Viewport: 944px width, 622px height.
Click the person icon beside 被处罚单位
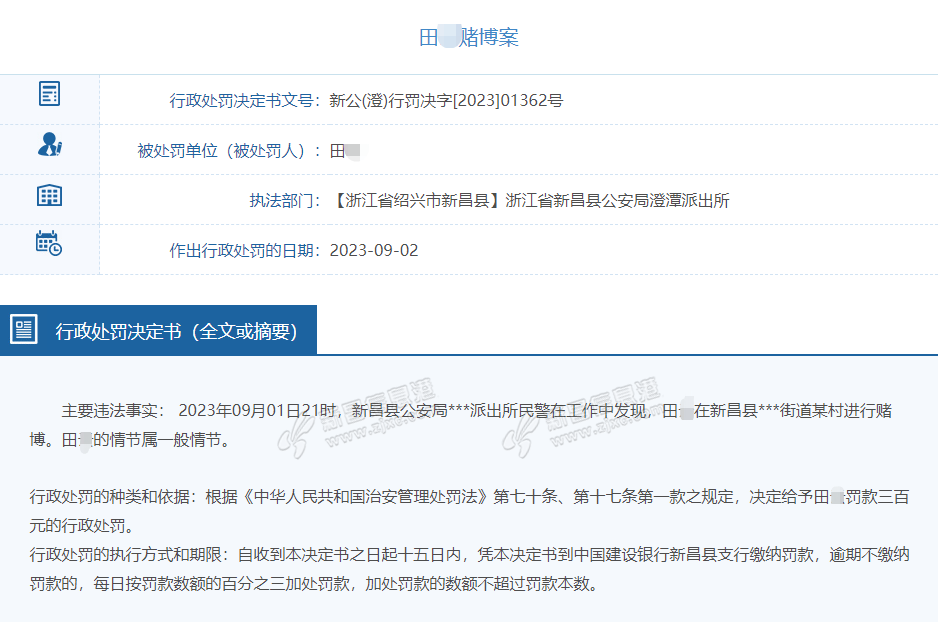point(49,145)
